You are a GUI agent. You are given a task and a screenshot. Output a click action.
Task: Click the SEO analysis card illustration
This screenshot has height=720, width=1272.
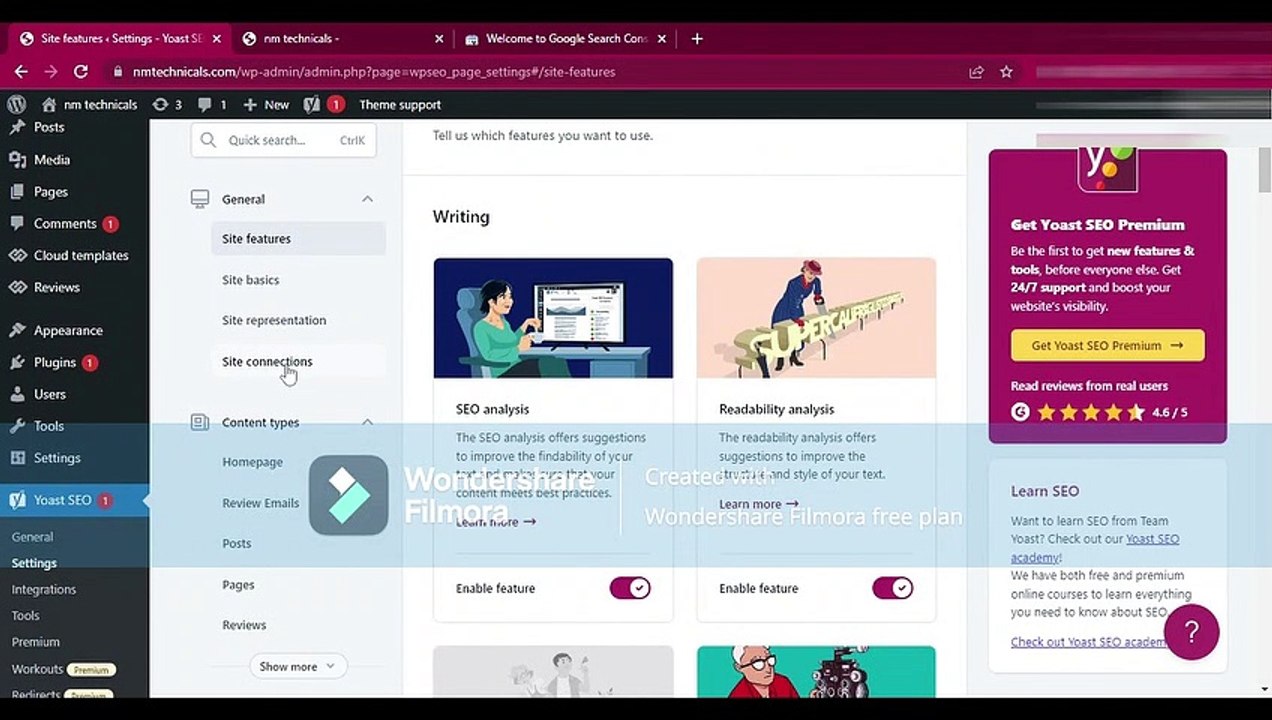coord(553,318)
